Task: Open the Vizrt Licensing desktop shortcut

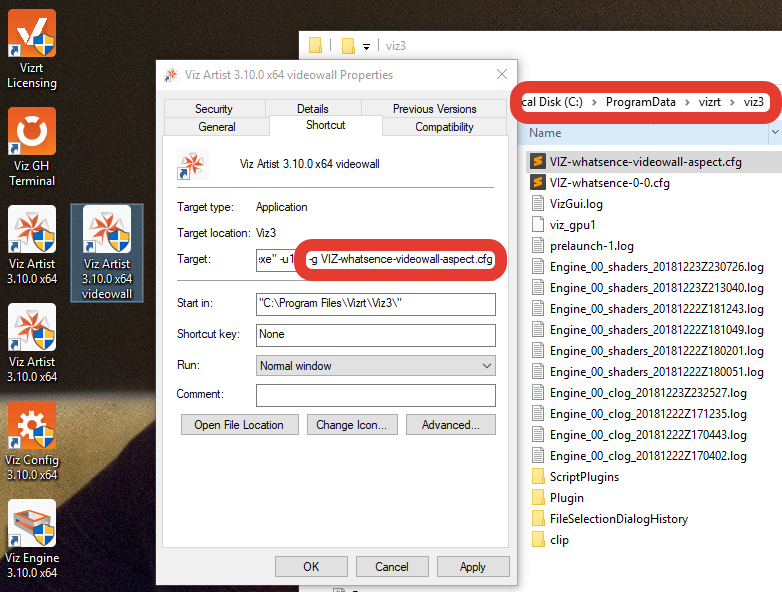Action: click(31, 49)
